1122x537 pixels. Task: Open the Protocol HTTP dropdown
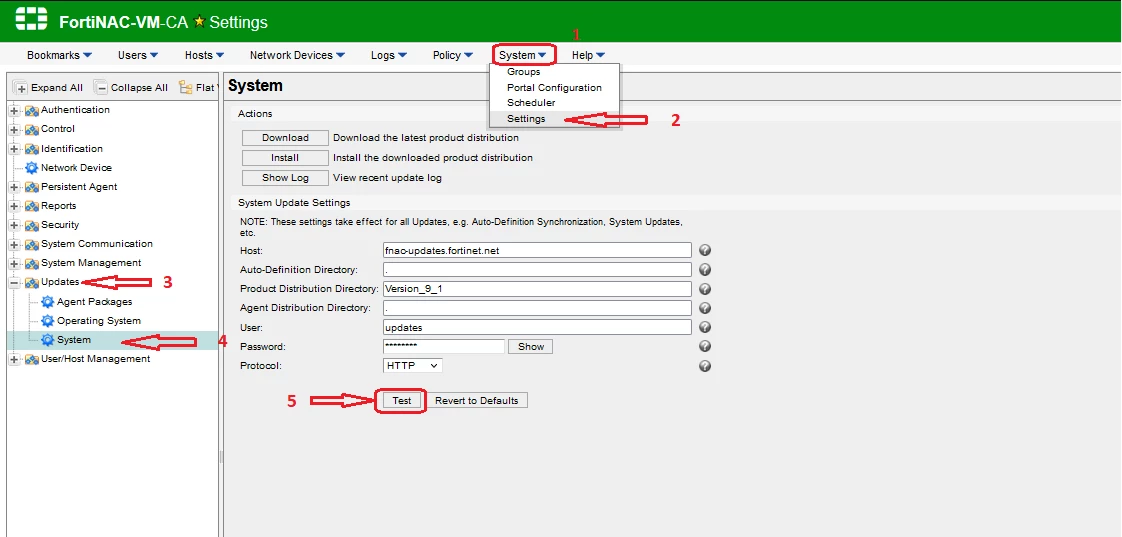[x=413, y=365]
